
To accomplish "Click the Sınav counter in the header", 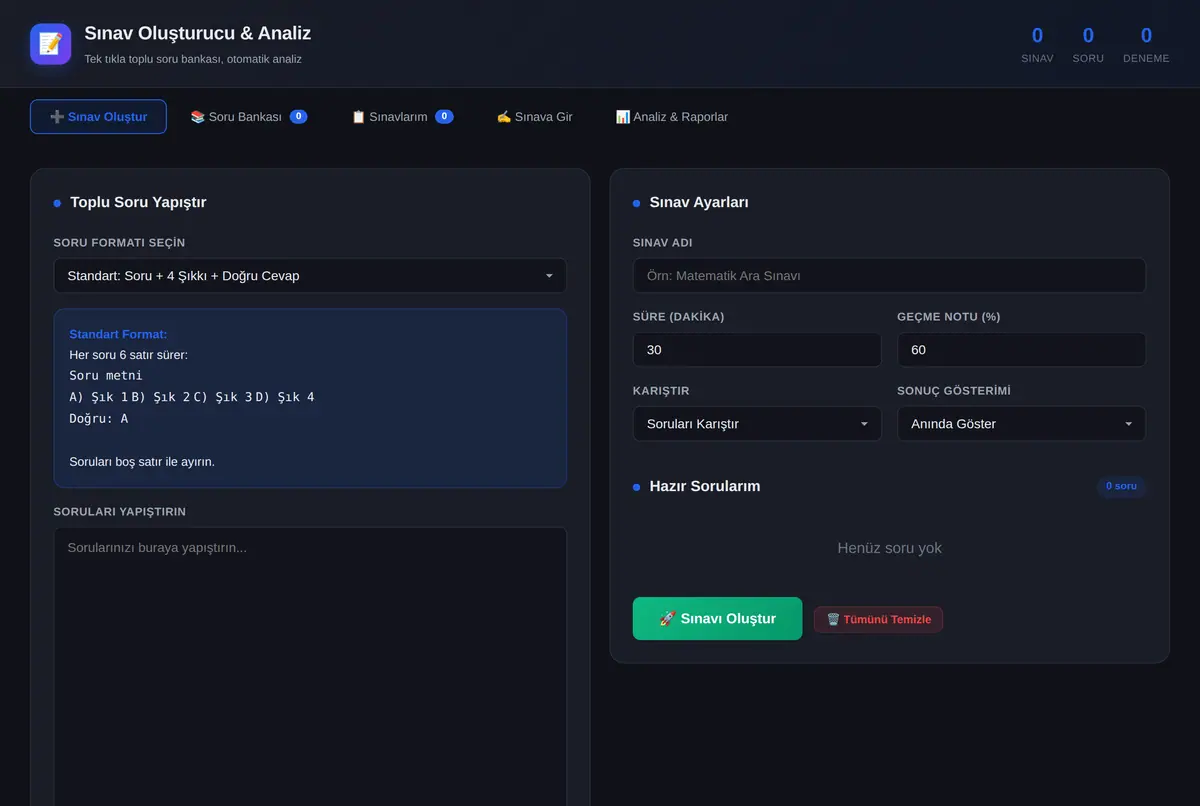I will coord(1037,45).
